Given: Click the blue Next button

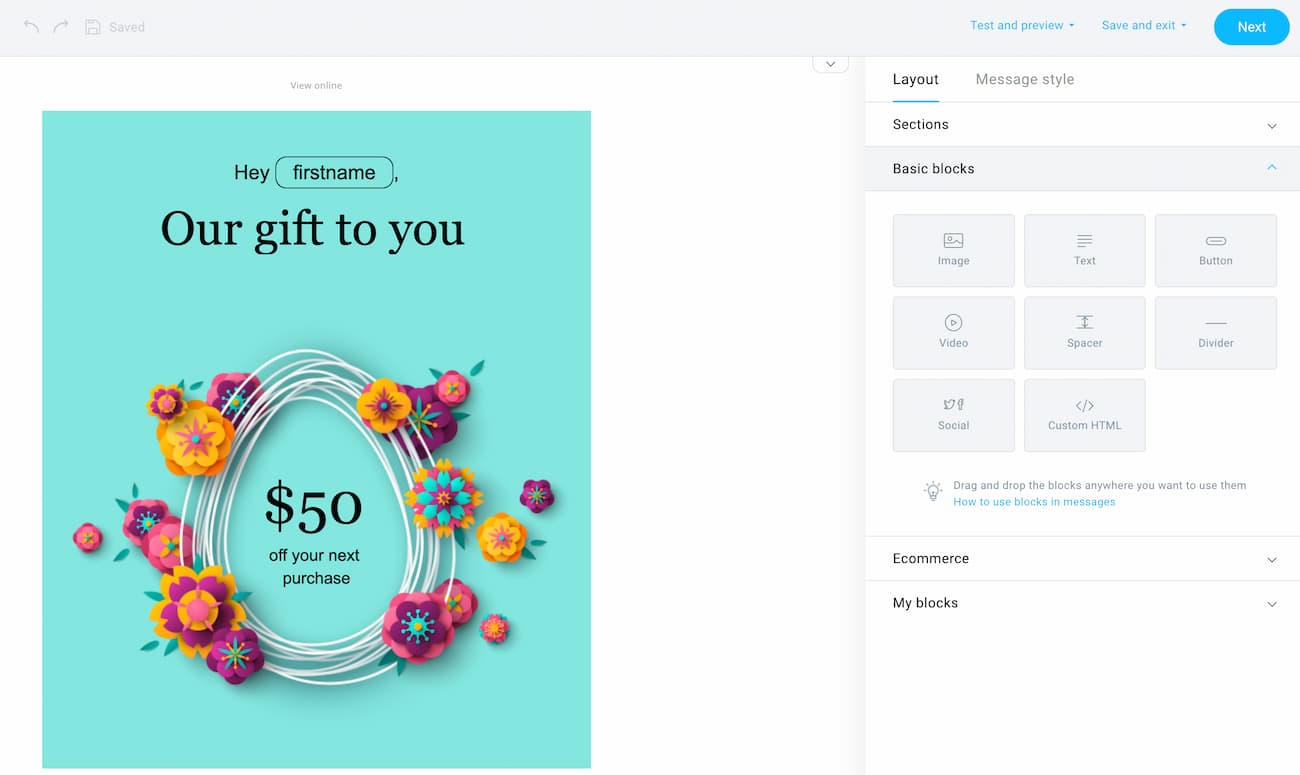Looking at the screenshot, I should (1251, 27).
